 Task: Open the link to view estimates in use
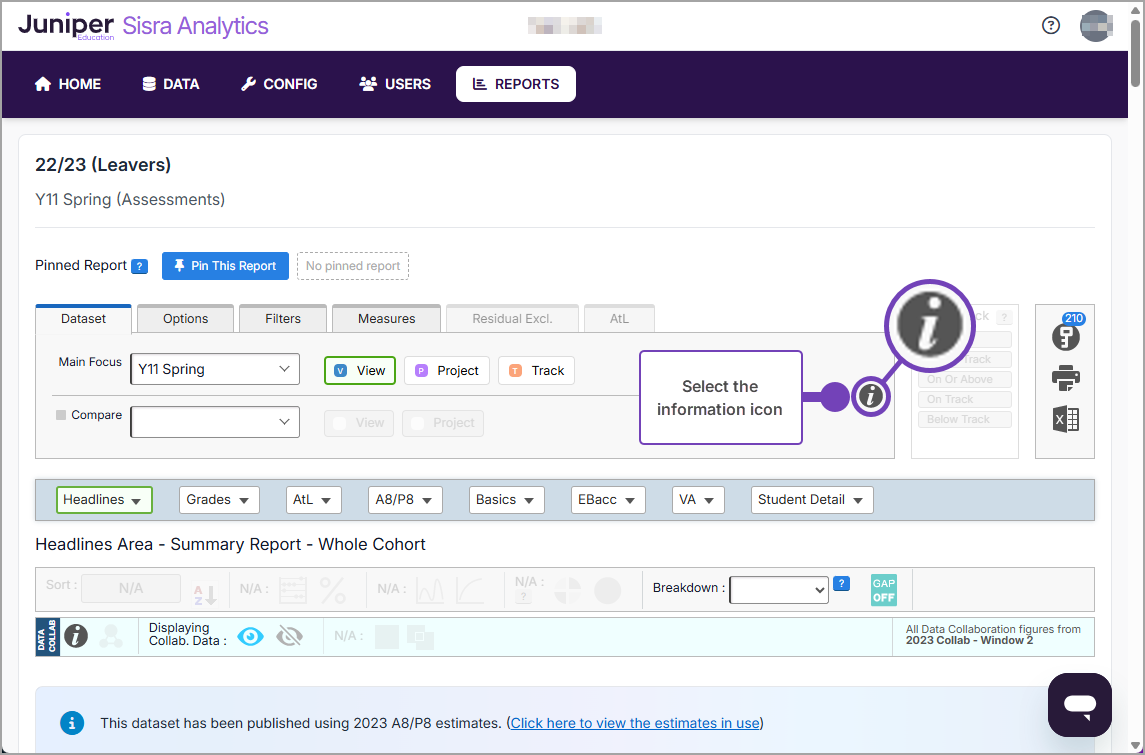(x=635, y=723)
